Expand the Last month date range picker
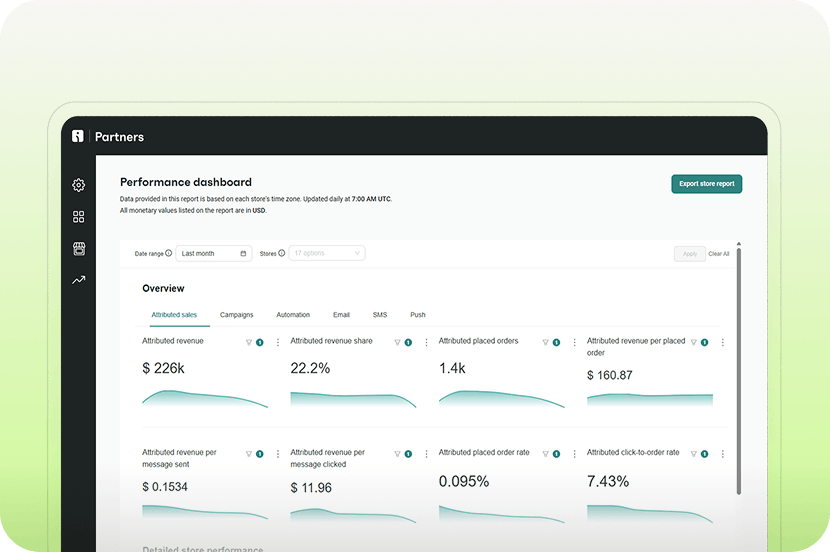The width and height of the screenshot is (830, 552). click(x=213, y=254)
